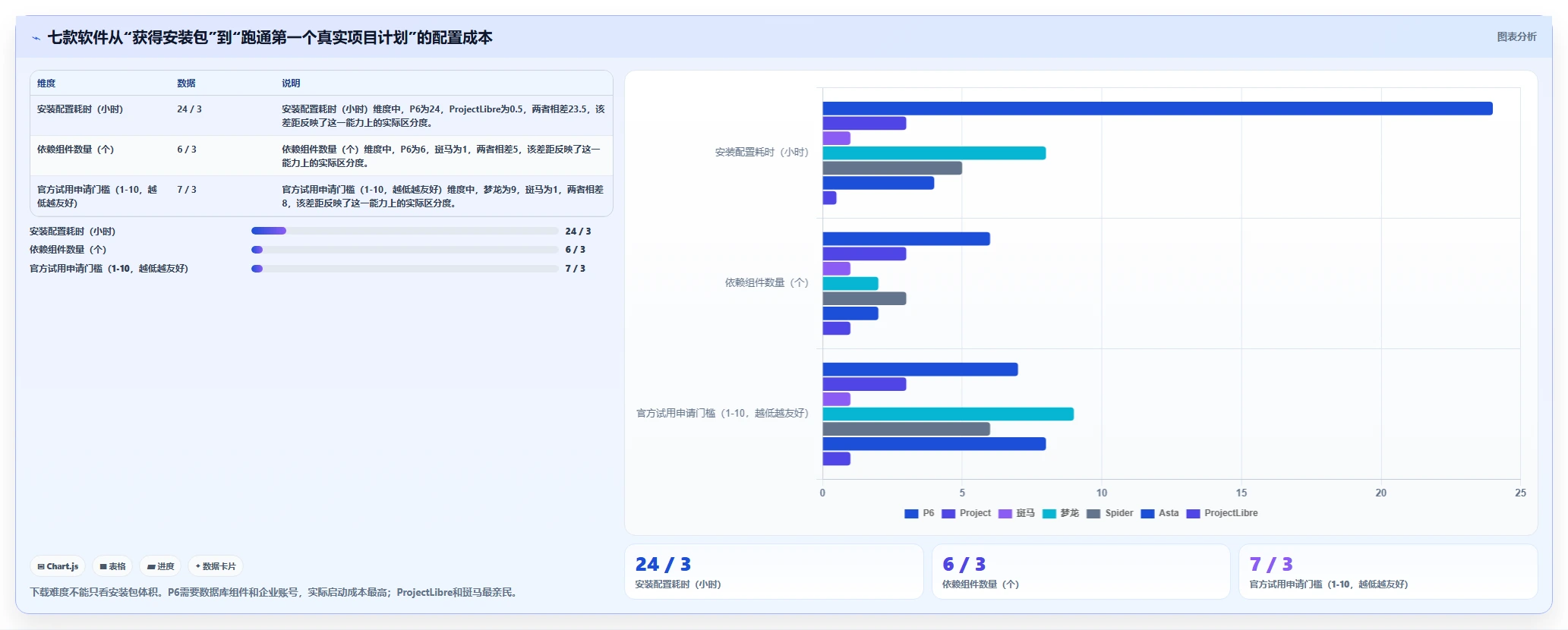
Task: Click the Spider gray bar in 官方试用申请门槛 group
Action: coord(906,429)
